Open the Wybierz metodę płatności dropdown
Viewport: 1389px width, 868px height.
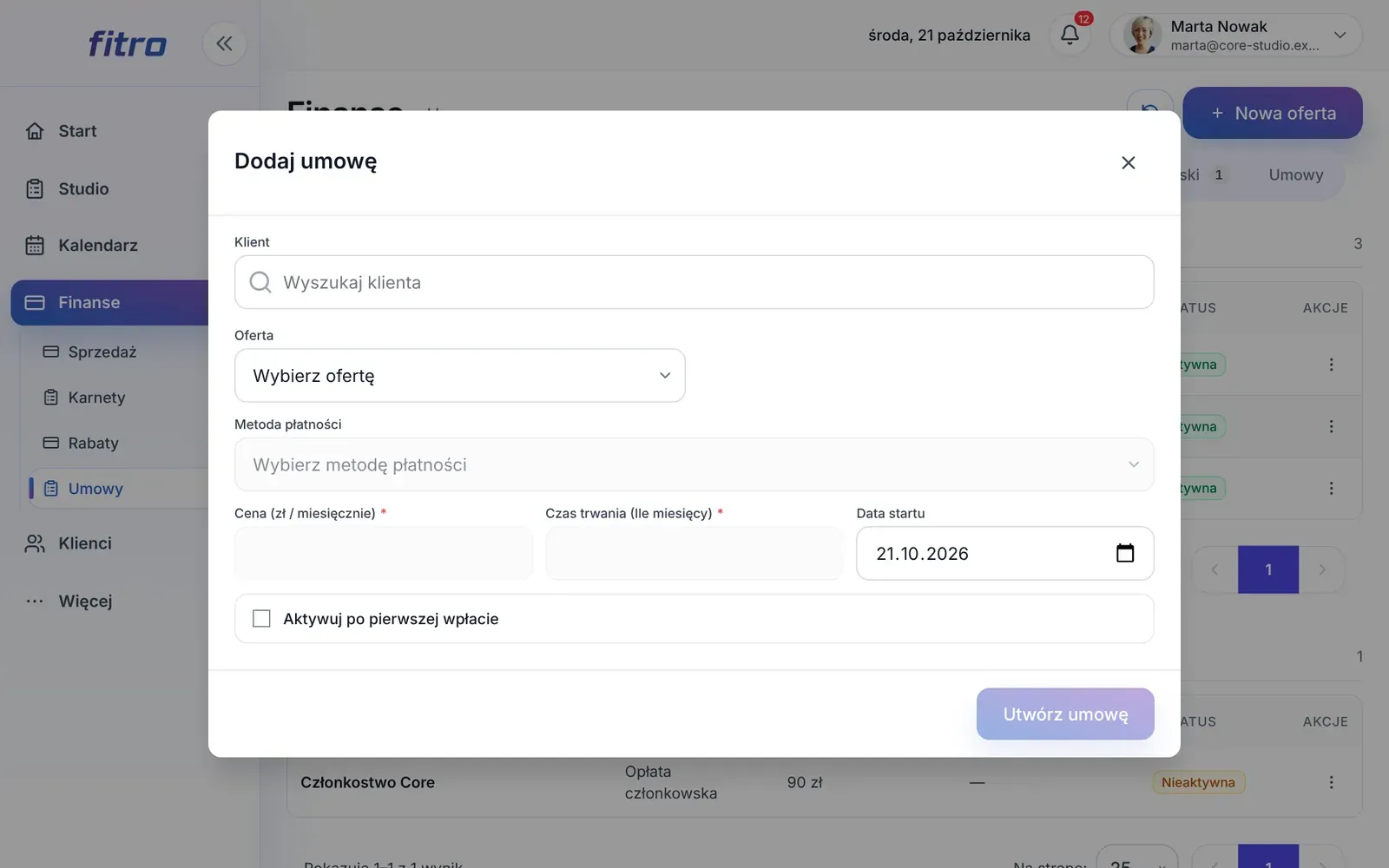pos(694,464)
